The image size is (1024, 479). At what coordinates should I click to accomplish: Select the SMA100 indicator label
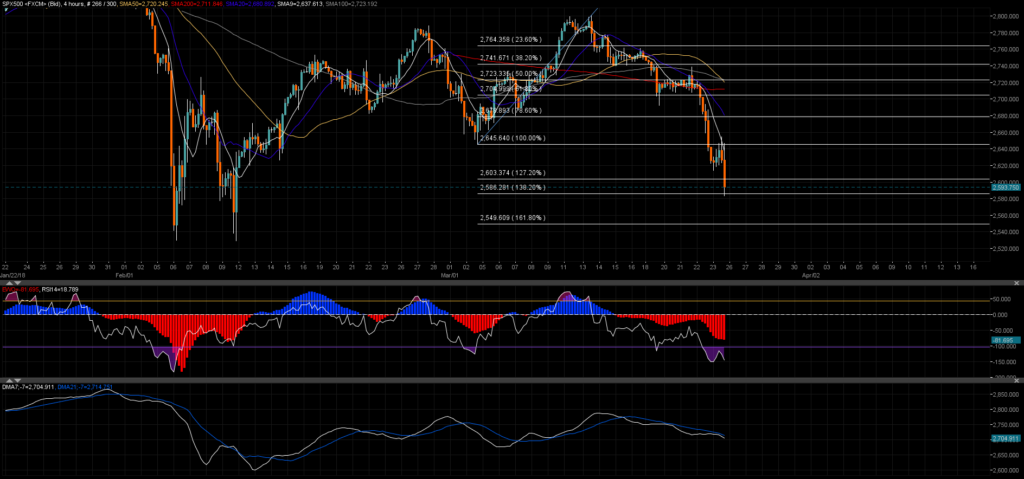(x=350, y=4)
